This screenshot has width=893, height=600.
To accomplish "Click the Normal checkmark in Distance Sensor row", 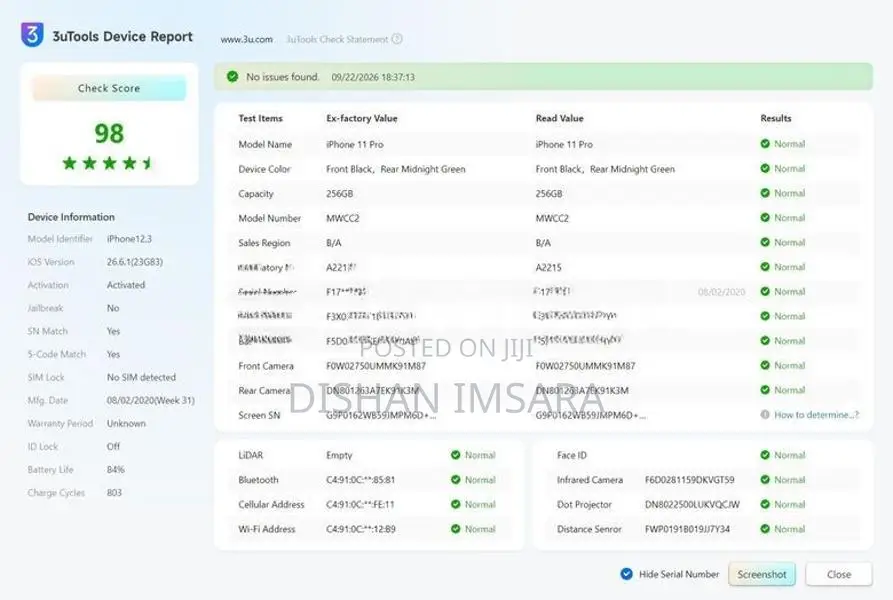I will click(765, 529).
